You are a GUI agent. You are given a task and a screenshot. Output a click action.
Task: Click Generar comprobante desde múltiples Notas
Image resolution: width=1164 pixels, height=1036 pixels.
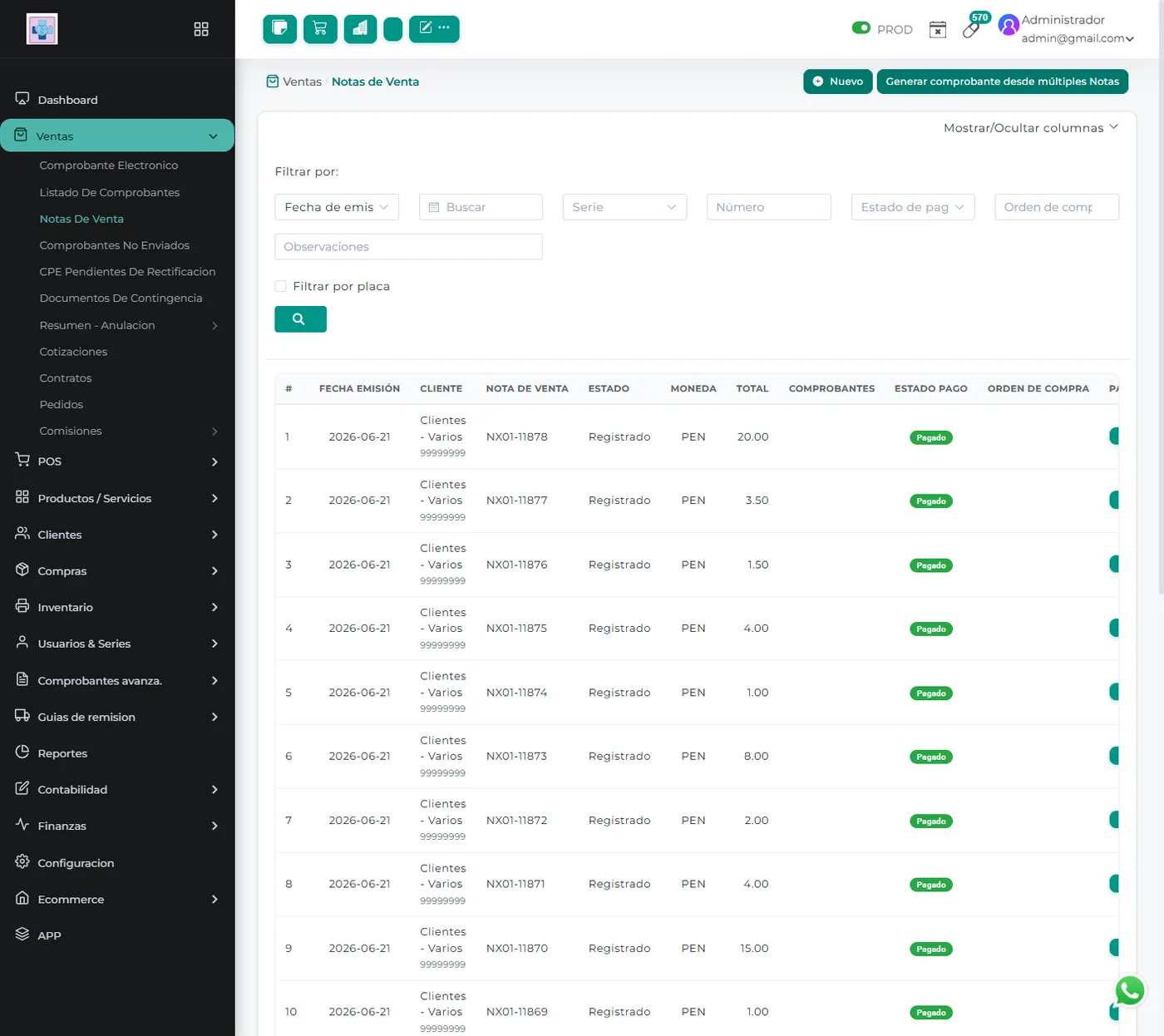(x=1002, y=81)
